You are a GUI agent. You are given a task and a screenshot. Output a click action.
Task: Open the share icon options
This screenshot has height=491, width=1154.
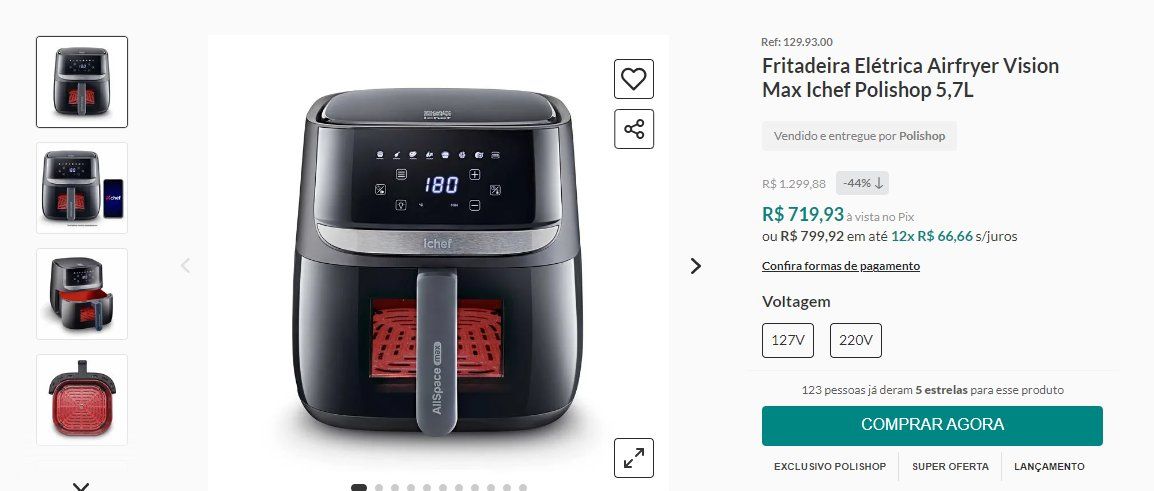[634, 130]
